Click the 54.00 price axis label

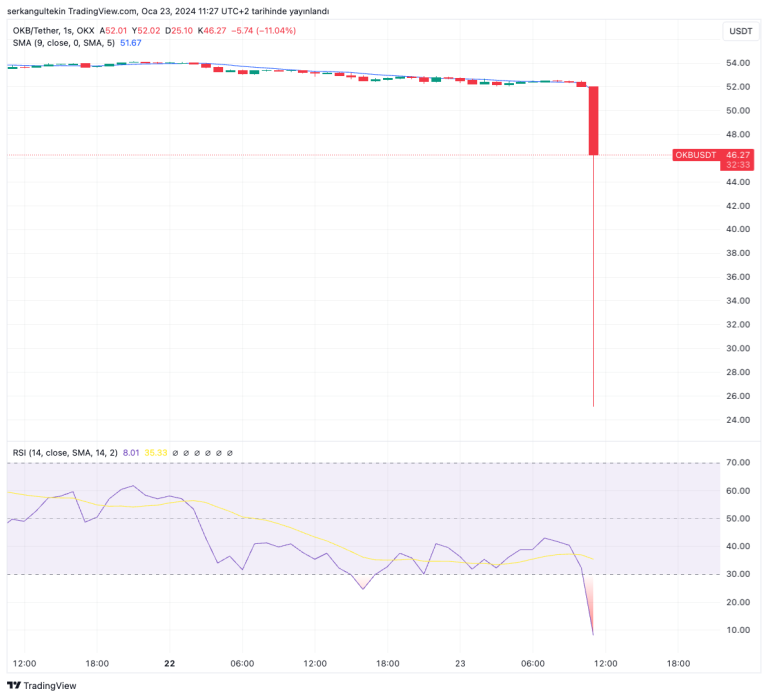(738, 63)
